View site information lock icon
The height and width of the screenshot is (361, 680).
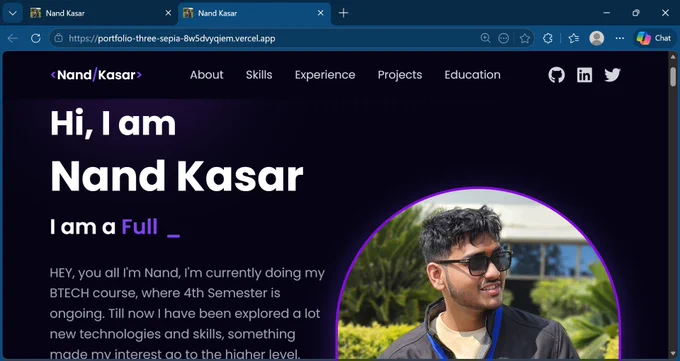[x=59, y=38]
